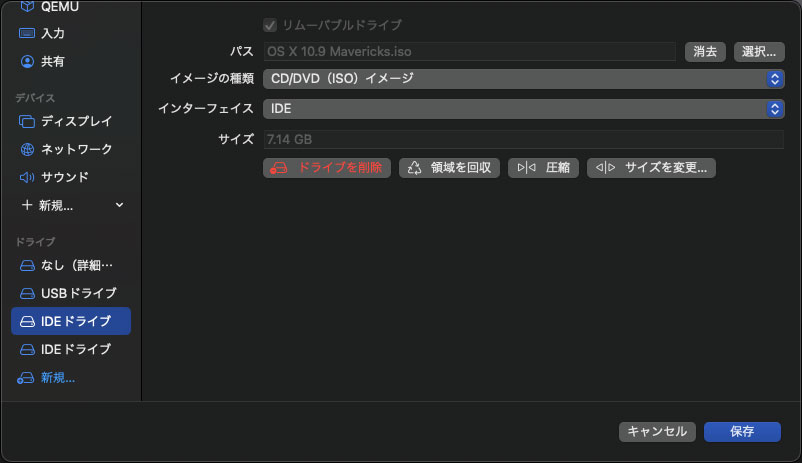The width and height of the screenshot is (802, 463).
Task: Click the drive icon of the unselected IDEドライブ
Action: [27, 349]
